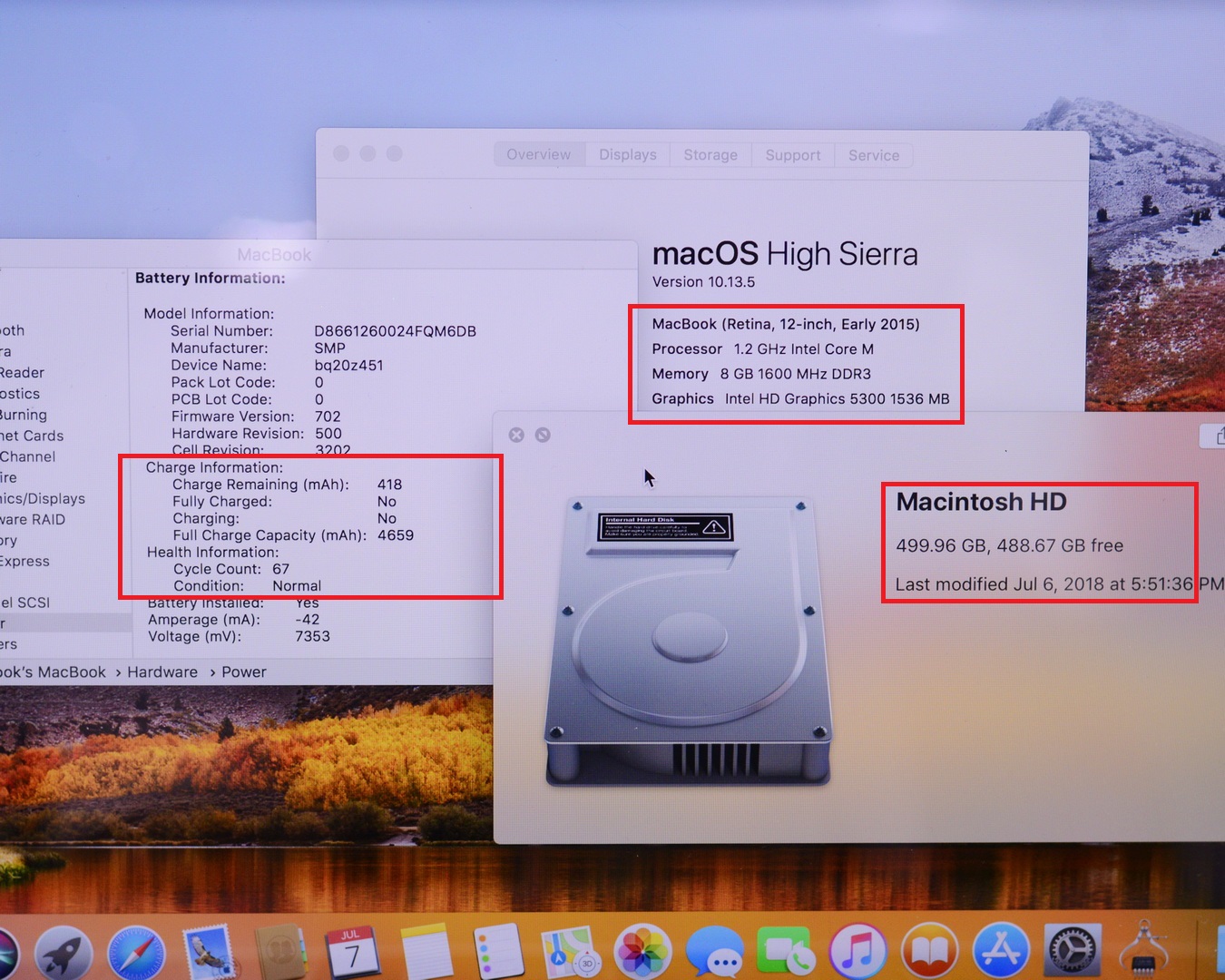The image size is (1225, 980).
Task: Launch FaceTime from the dock
Action: pos(786,953)
